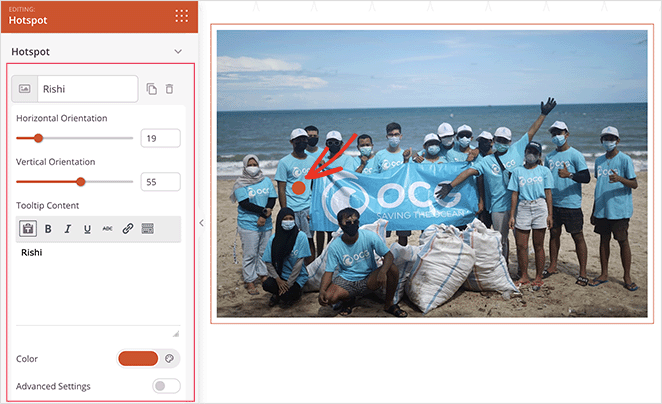Insert a link in tooltip content
Image resolution: width=662 pixels, height=404 pixels.
128,229
